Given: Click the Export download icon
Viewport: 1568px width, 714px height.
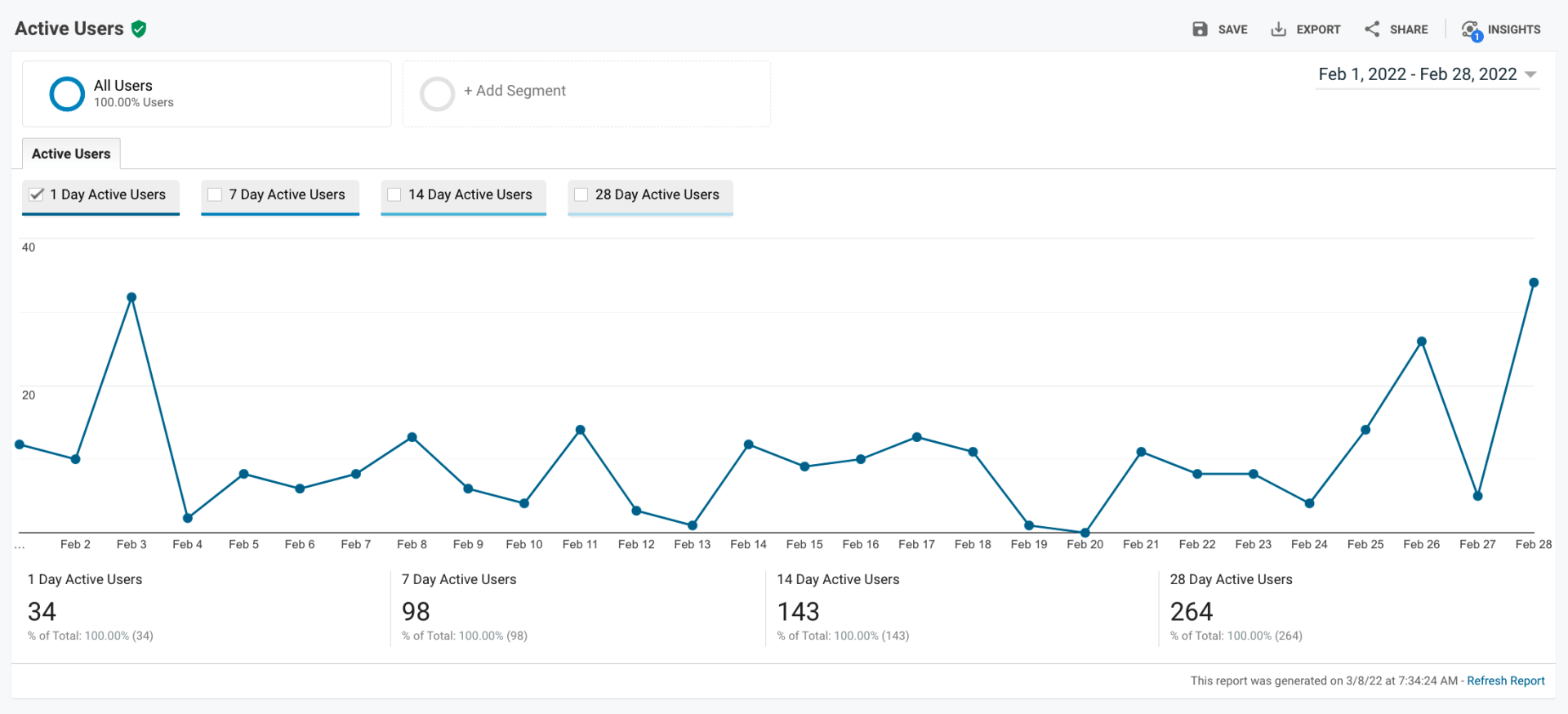Looking at the screenshot, I should pyautogui.click(x=1278, y=29).
